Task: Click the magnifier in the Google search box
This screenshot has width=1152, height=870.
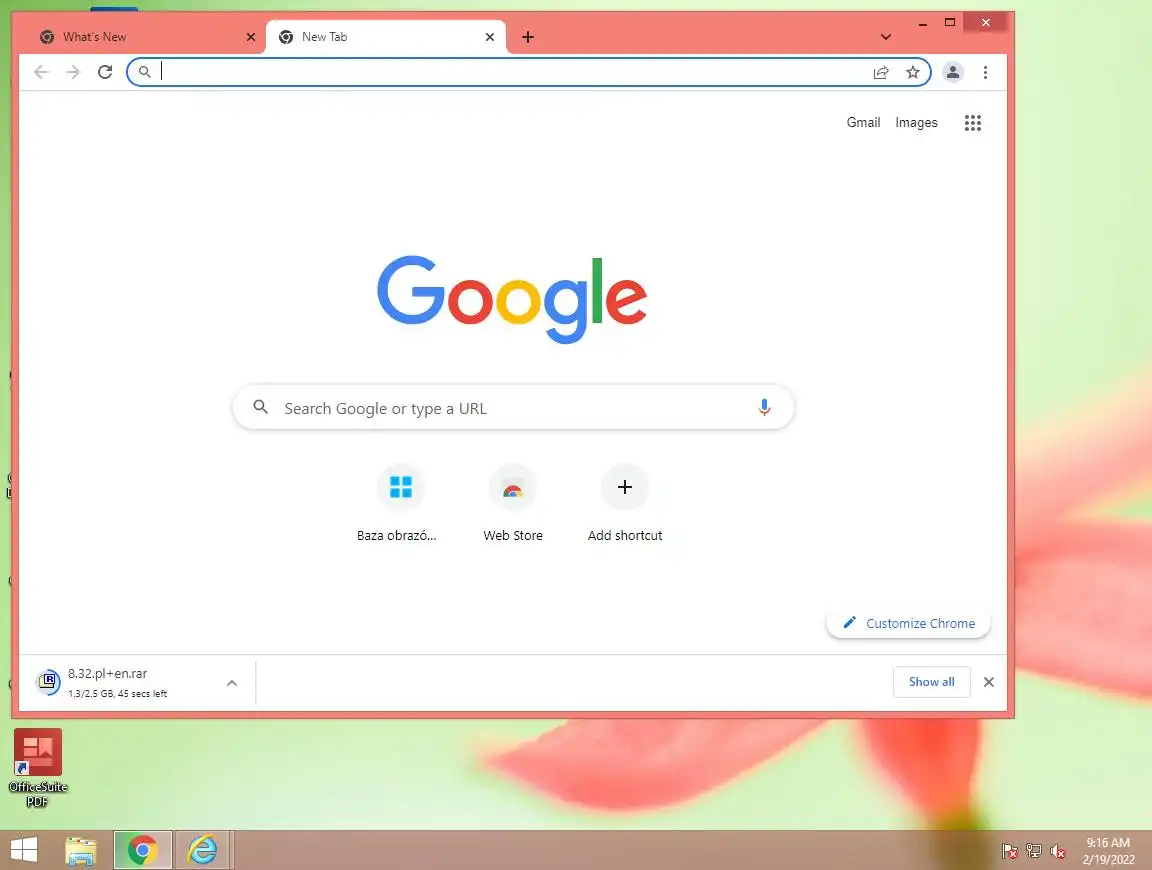Action: click(260, 406)
